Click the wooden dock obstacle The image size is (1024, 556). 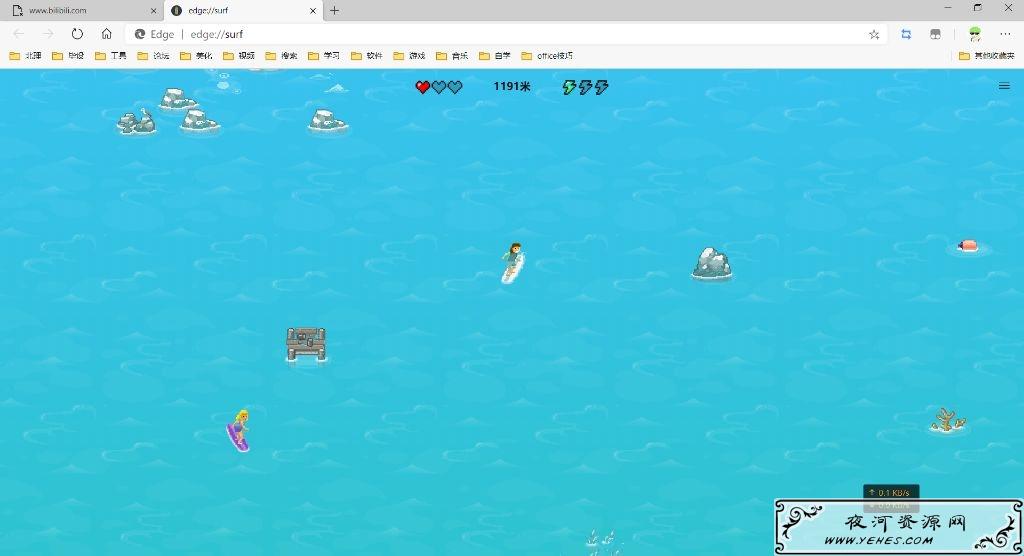[x=306, y=344]
